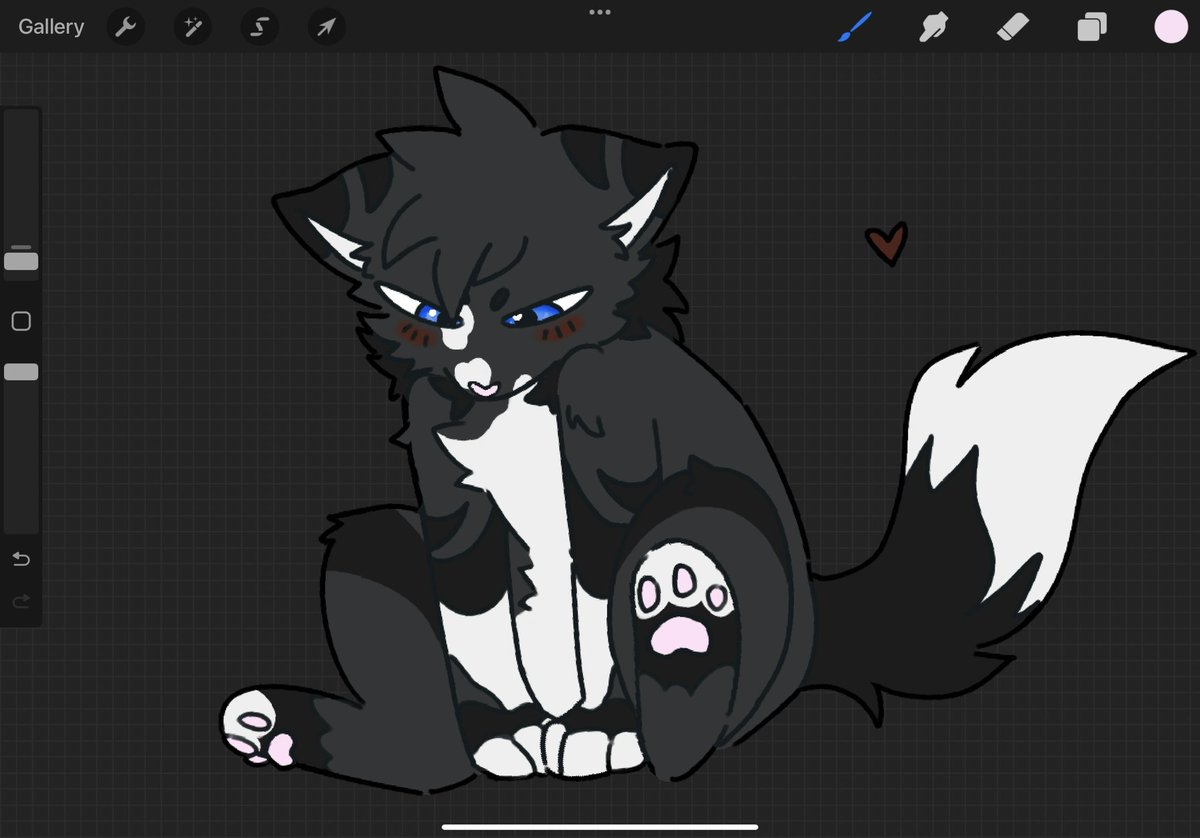1200x838 pixels.
Task: Open the active color picker circle
Action: point(1171,27)
